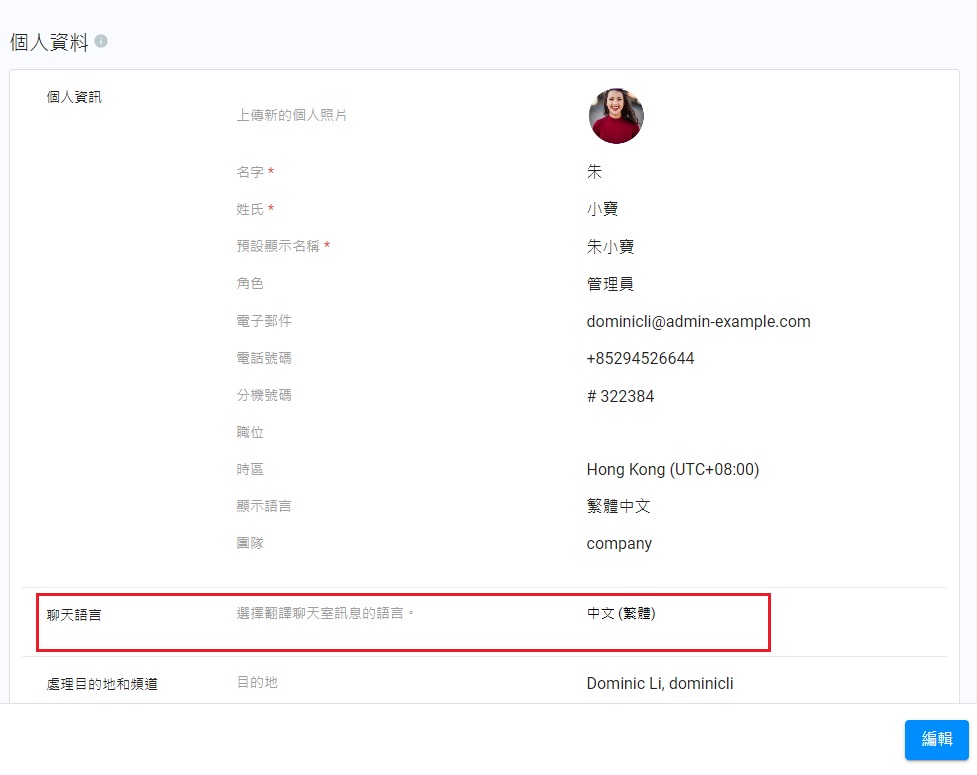Click the 個人資料 page heading
The image size is (977, 775).
click(49, 42)
